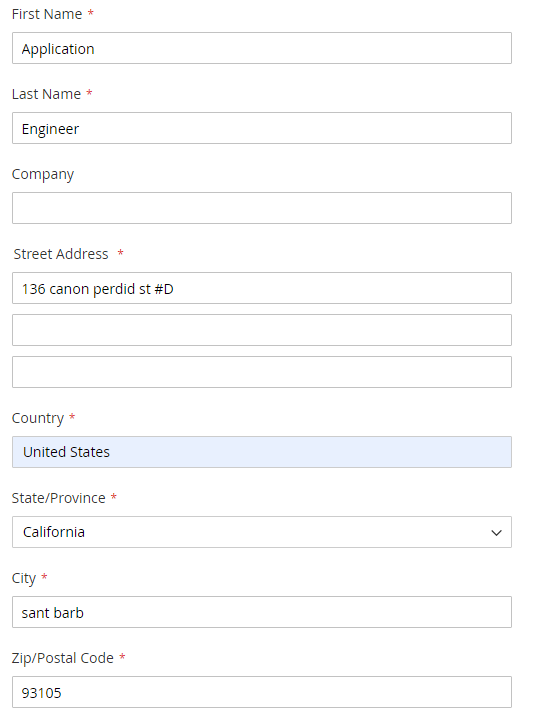Click the "Zip/Postal Code" label text
The width and height of the screenshot is (541, 727).
coord(63,658)
